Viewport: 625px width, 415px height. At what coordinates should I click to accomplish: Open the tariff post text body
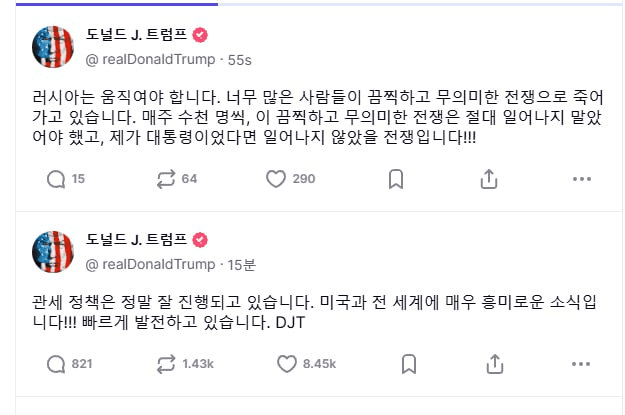(x=300, y=313)
